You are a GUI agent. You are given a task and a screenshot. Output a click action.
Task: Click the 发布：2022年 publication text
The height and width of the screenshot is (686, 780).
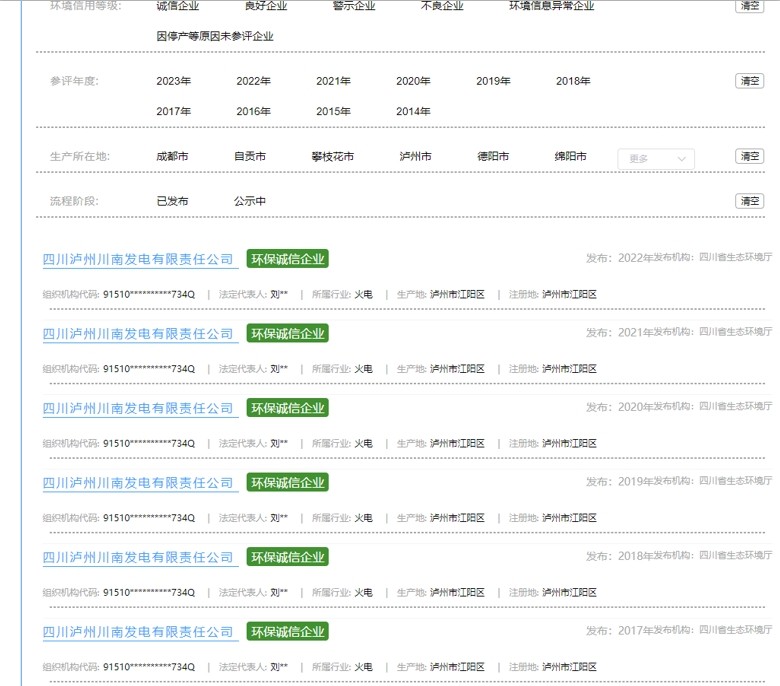coord(619,258)
